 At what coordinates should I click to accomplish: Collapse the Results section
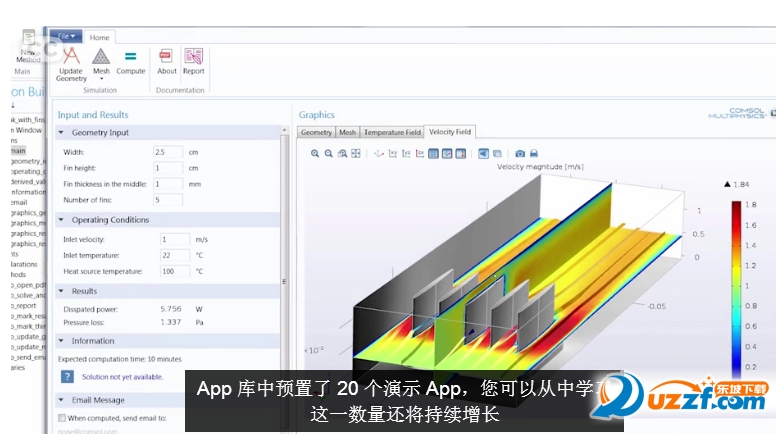tap(61, 291)
